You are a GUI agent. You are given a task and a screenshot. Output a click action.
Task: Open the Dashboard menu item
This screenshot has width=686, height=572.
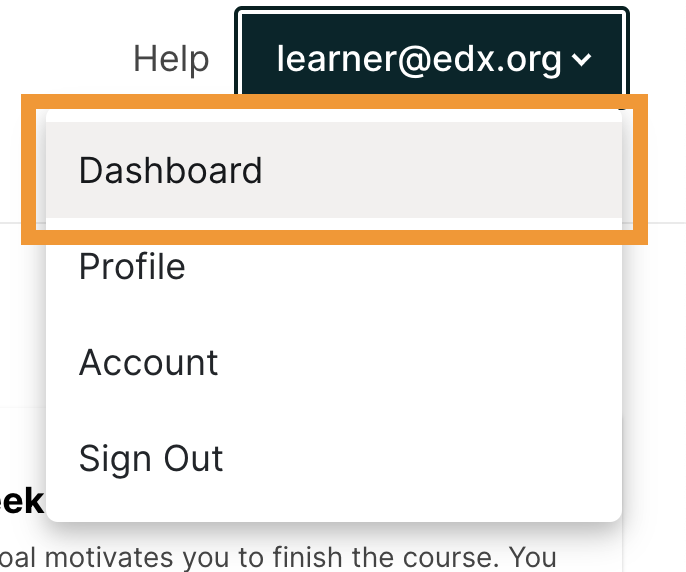tap(334, 170)
